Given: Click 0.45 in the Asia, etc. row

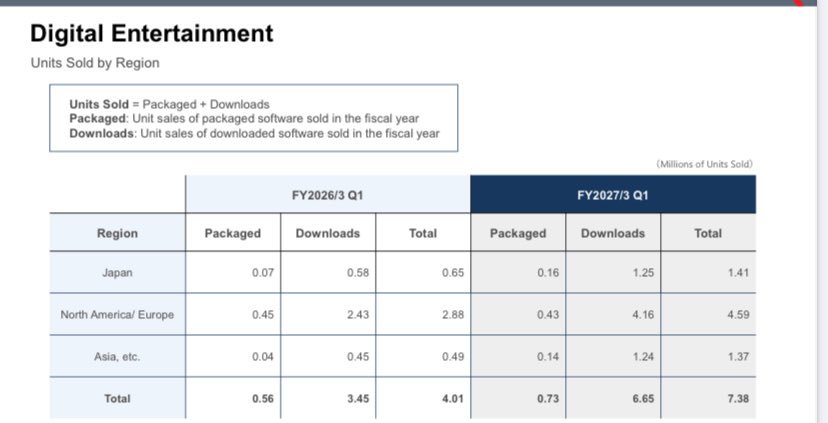Looking at the screenshot, I should (358, 356).
